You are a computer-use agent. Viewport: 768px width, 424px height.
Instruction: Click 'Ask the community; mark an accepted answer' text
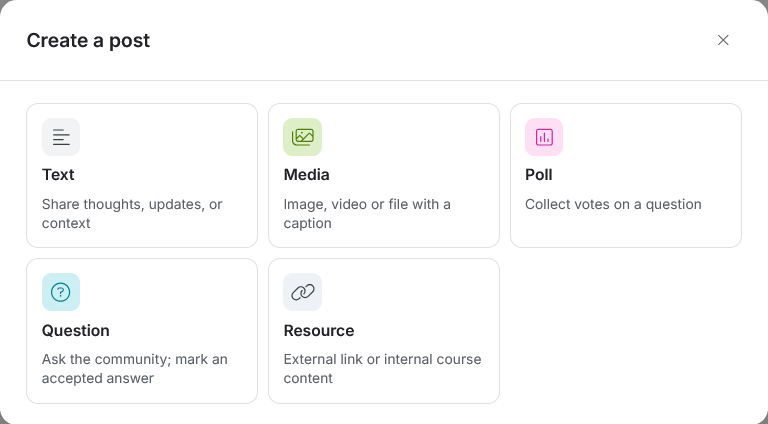coord(135,369)
